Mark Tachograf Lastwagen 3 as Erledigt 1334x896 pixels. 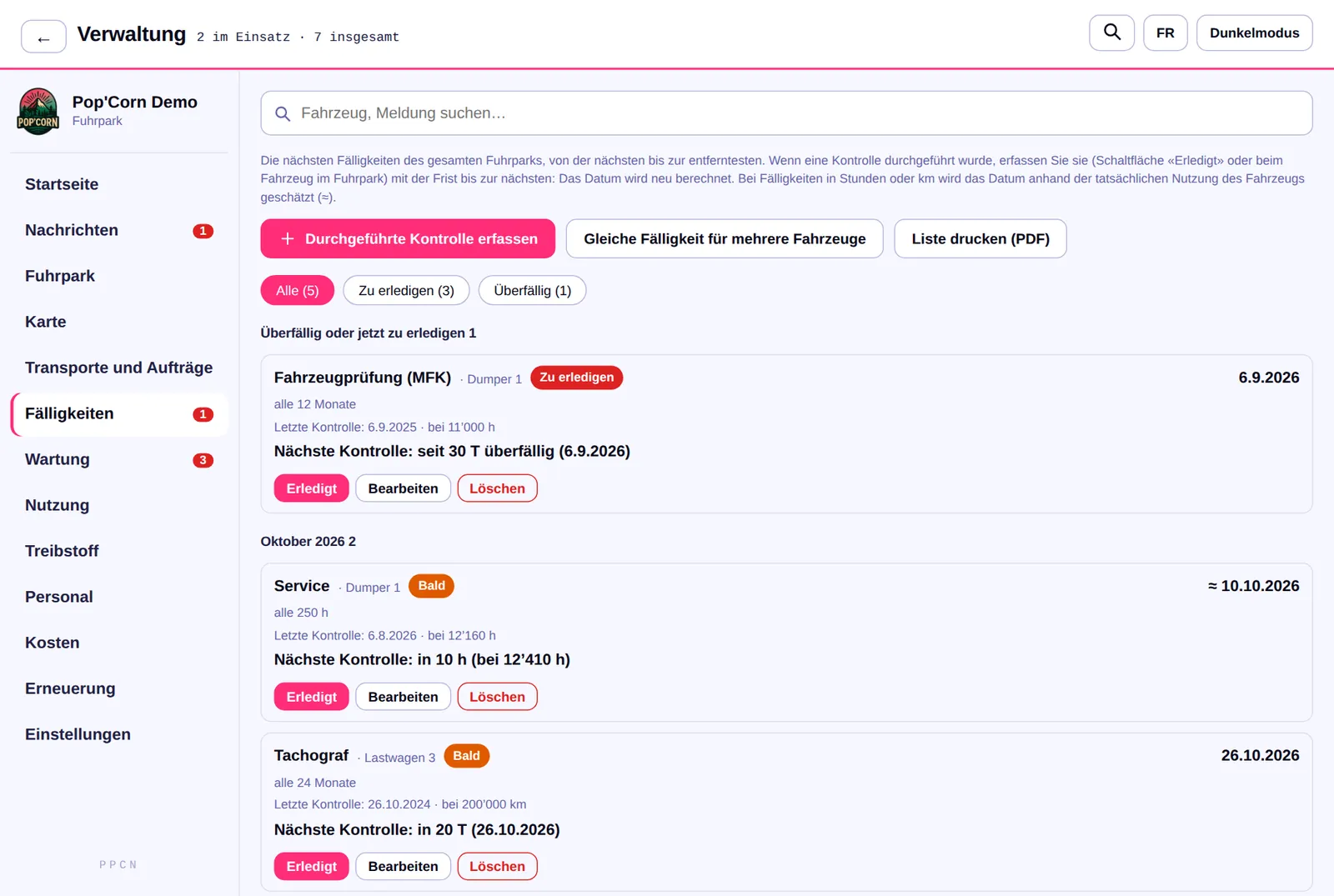[x=312, y=866]
